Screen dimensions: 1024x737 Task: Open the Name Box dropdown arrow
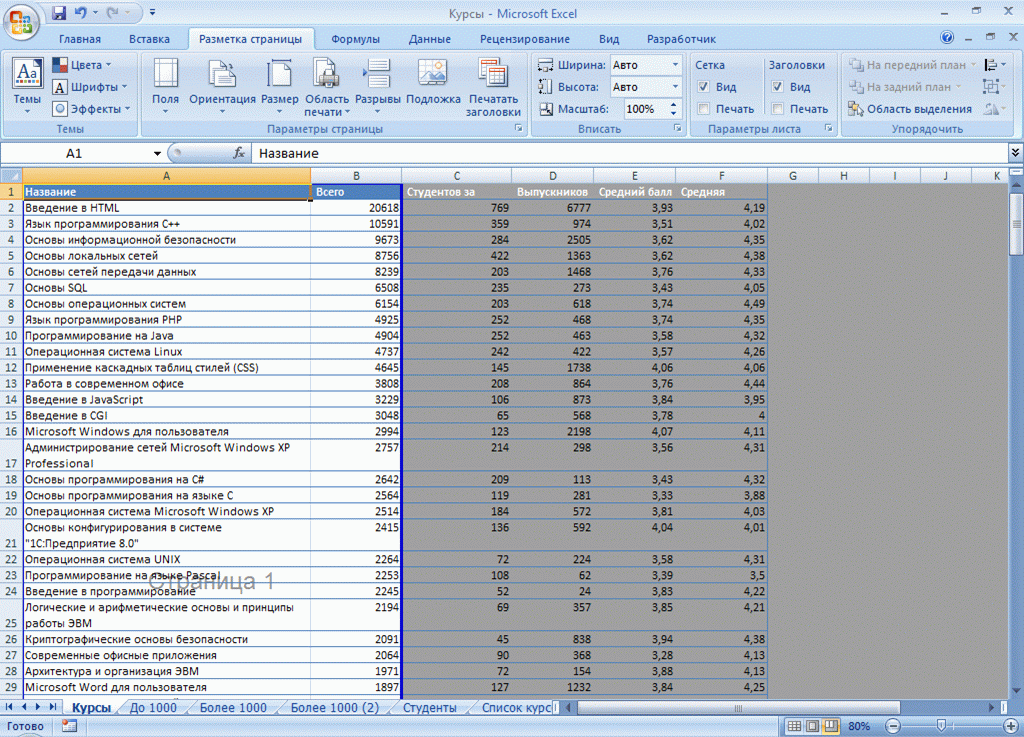tap(157, 153)
